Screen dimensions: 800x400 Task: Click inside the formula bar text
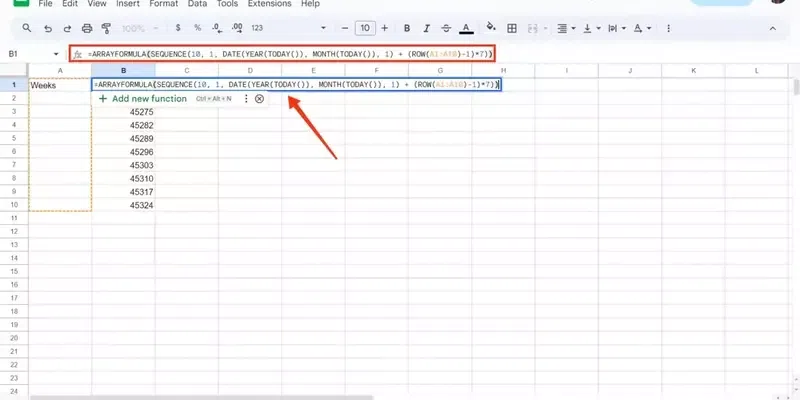tap(290, 54)
